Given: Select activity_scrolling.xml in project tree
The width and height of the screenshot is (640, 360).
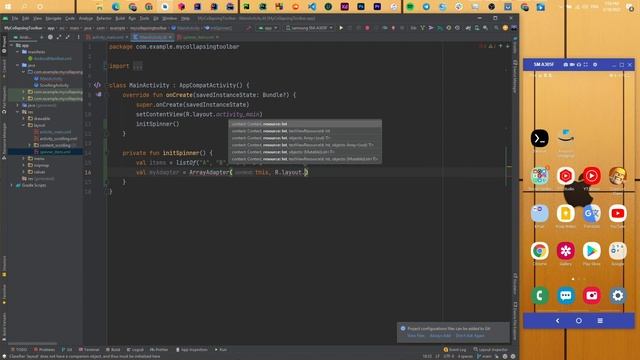Looking at the screenshot, I should (x=56, y=139).
